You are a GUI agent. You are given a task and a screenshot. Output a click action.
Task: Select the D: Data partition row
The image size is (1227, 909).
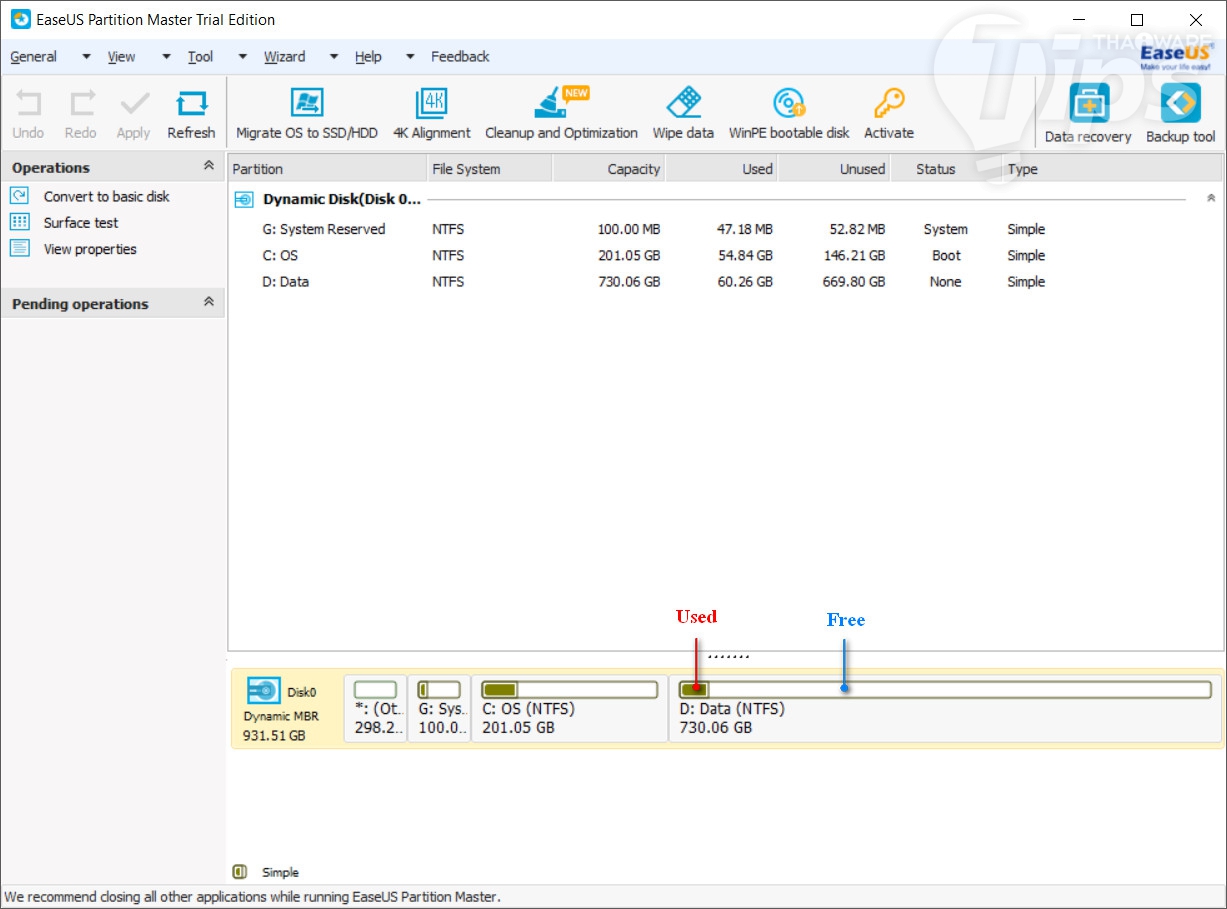click(x=725, y=281)
